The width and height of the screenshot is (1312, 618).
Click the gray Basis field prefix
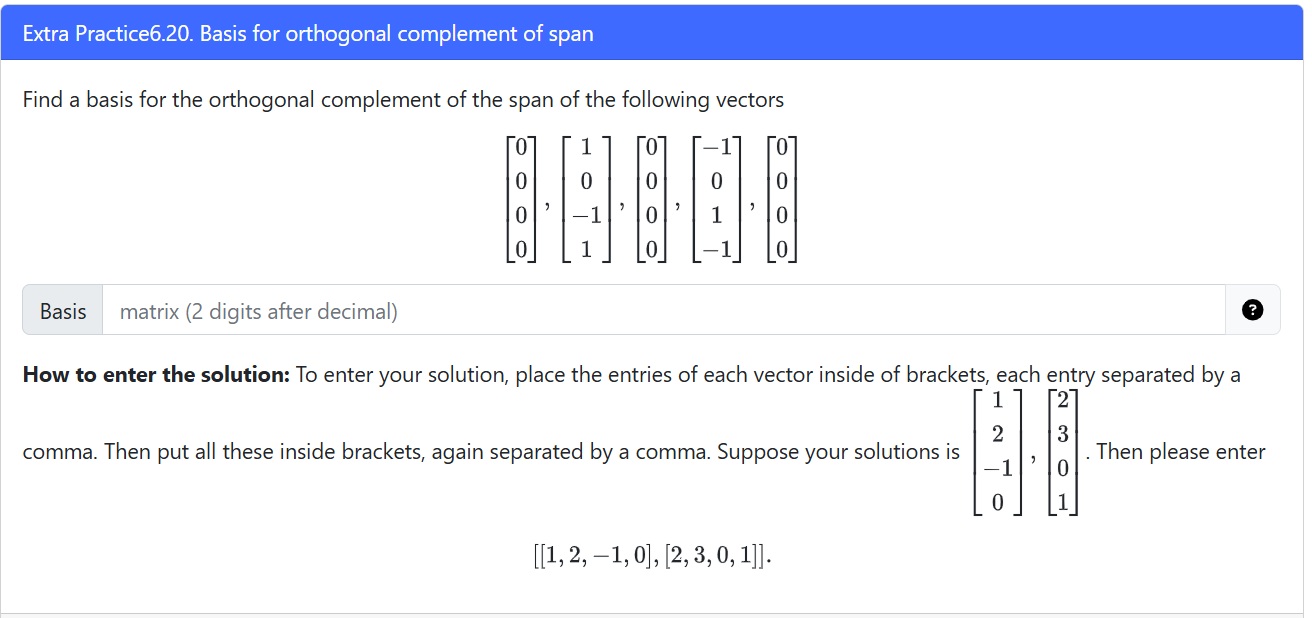tap(62, 310)
